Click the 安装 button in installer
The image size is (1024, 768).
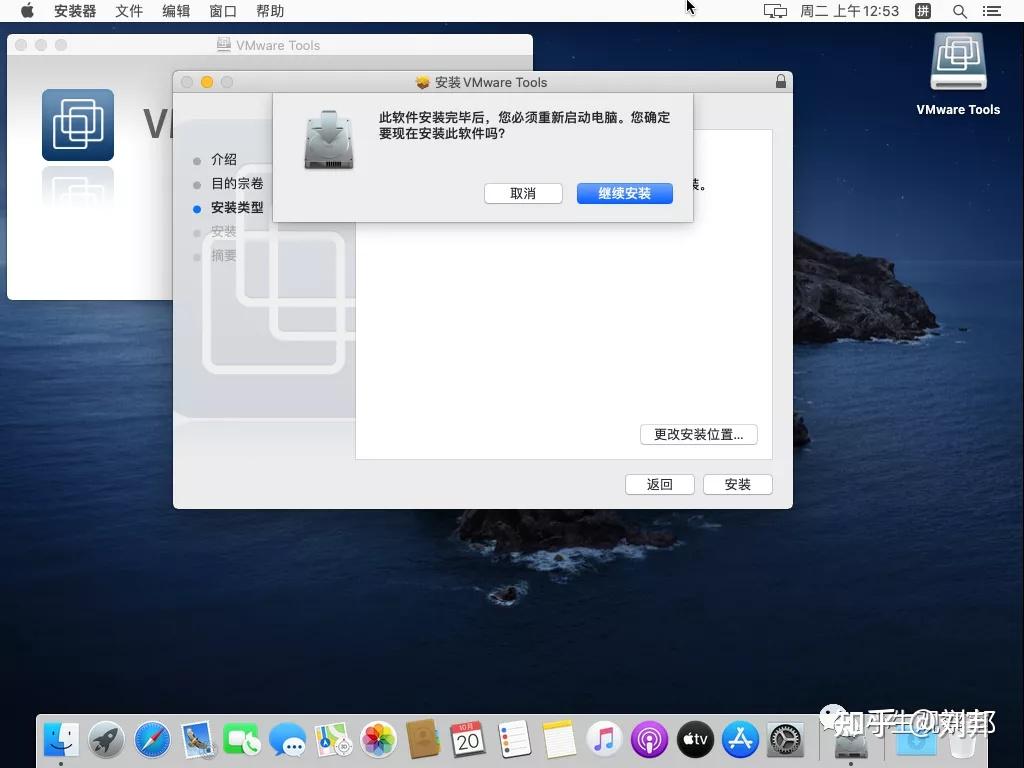[x=738, y=485]
